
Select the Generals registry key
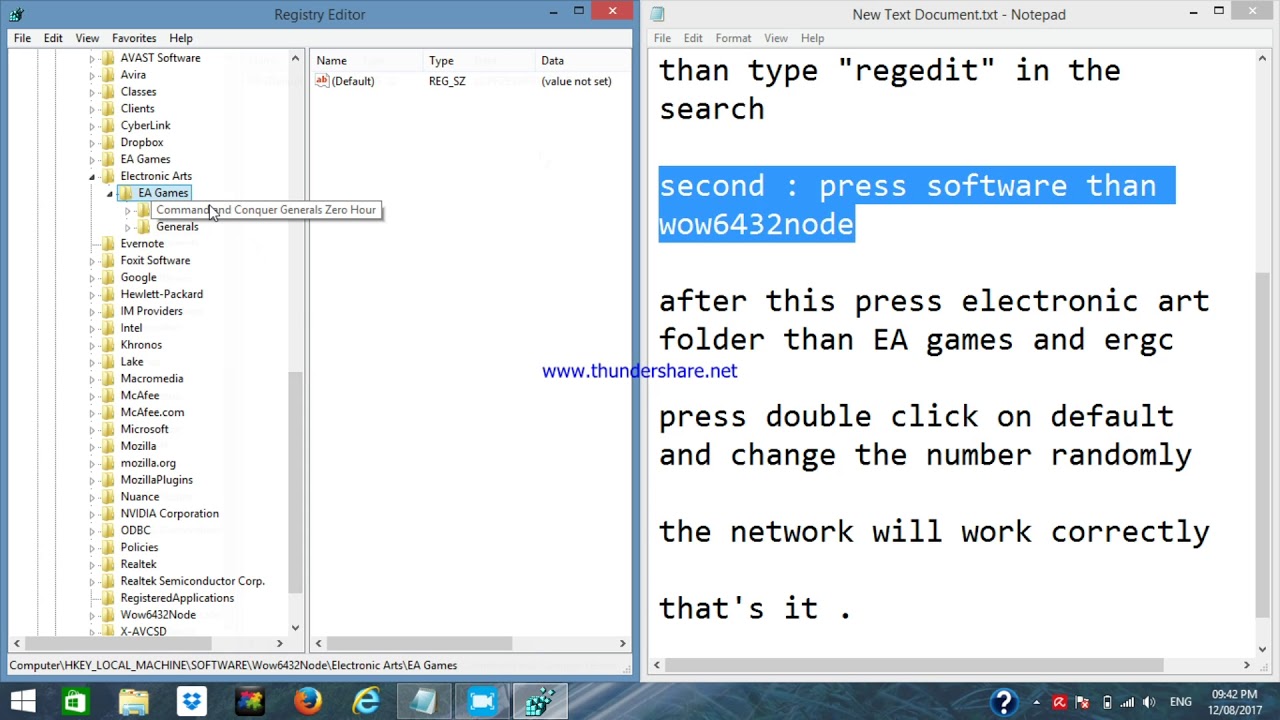[x=177, y=227]
